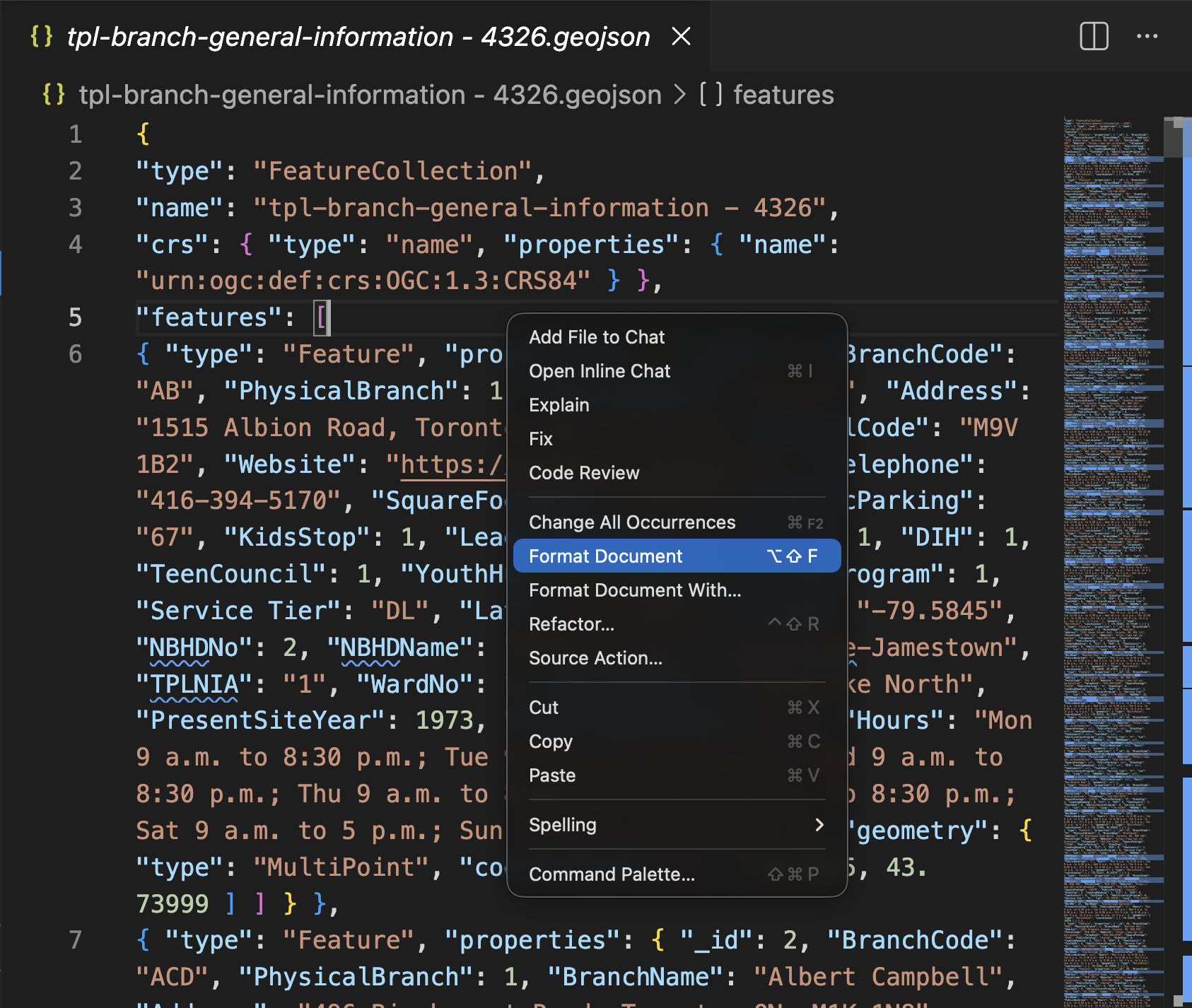Click the JSON file icon in breadcrumb
The width and height of the screenshot is (1192, 1008).
tap(54, 94)
